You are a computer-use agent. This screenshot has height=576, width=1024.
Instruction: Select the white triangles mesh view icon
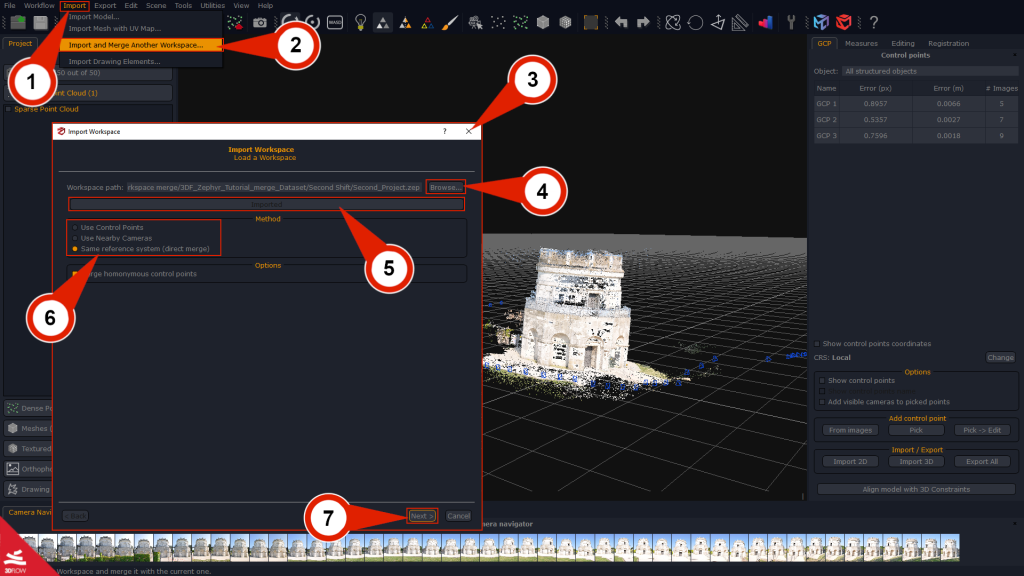click(x=383, y=22)
